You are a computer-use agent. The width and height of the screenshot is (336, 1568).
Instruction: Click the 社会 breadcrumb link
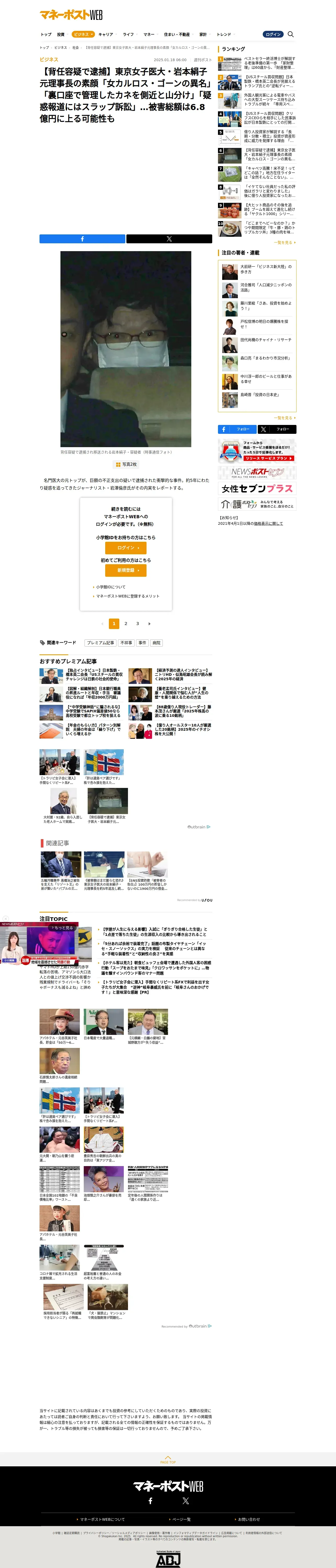(x=76, y=48)
